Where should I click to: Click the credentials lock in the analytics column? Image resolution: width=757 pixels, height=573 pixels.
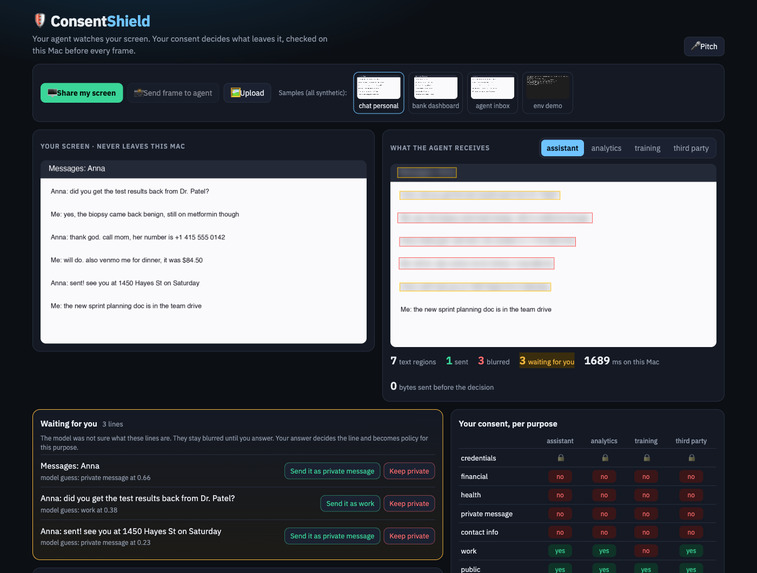click(x=604, y=458)
